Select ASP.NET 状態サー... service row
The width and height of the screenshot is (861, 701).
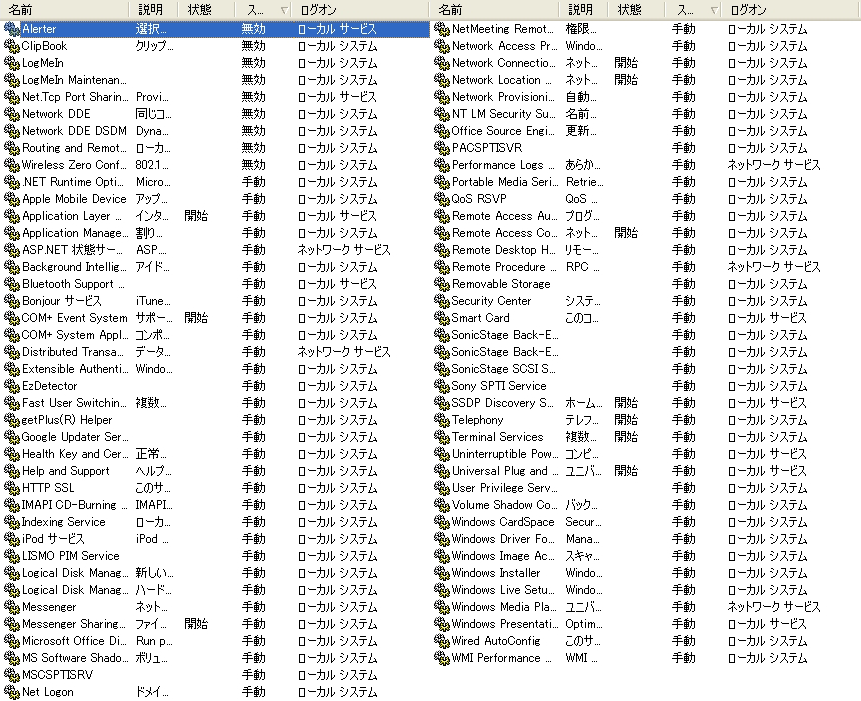pos(215,250)
